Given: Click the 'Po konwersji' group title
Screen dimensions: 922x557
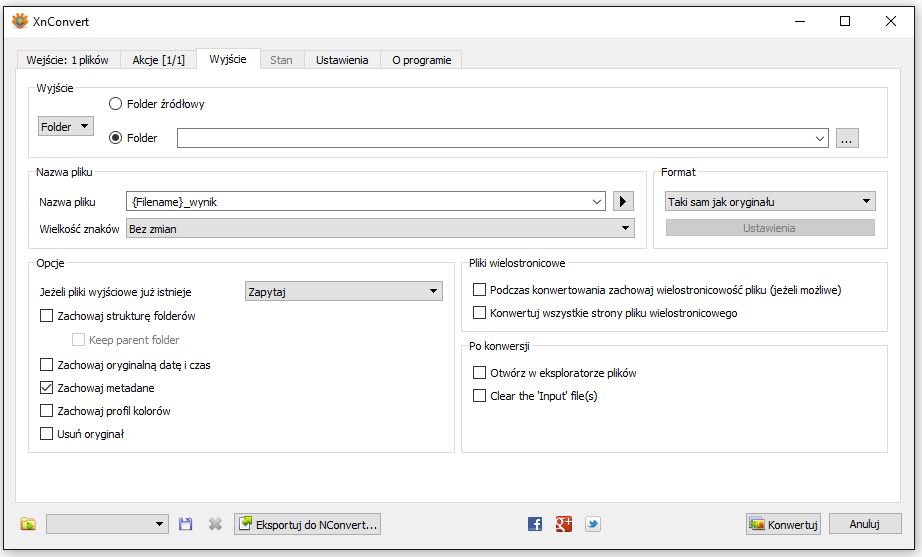Looking at the screenshot, I should pyautogui.click(x=499, y=346).
